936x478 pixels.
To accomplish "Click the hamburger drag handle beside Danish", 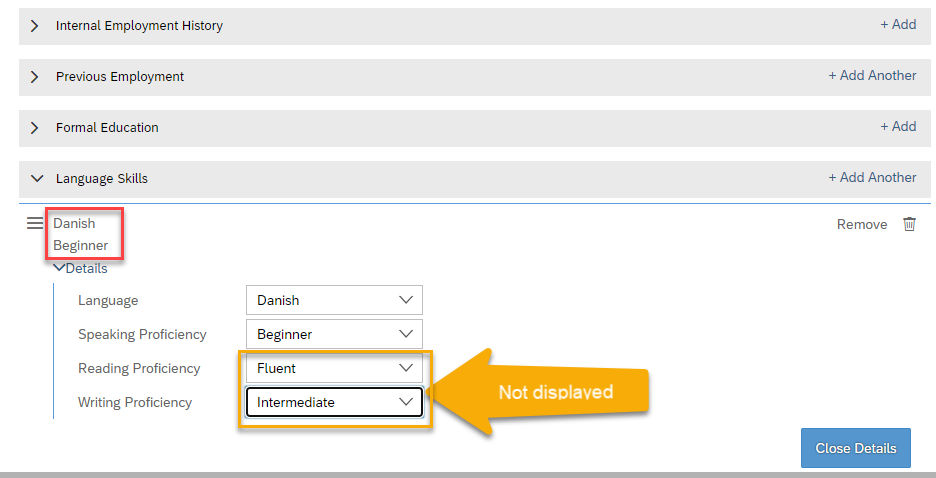I will click(35, 223).
